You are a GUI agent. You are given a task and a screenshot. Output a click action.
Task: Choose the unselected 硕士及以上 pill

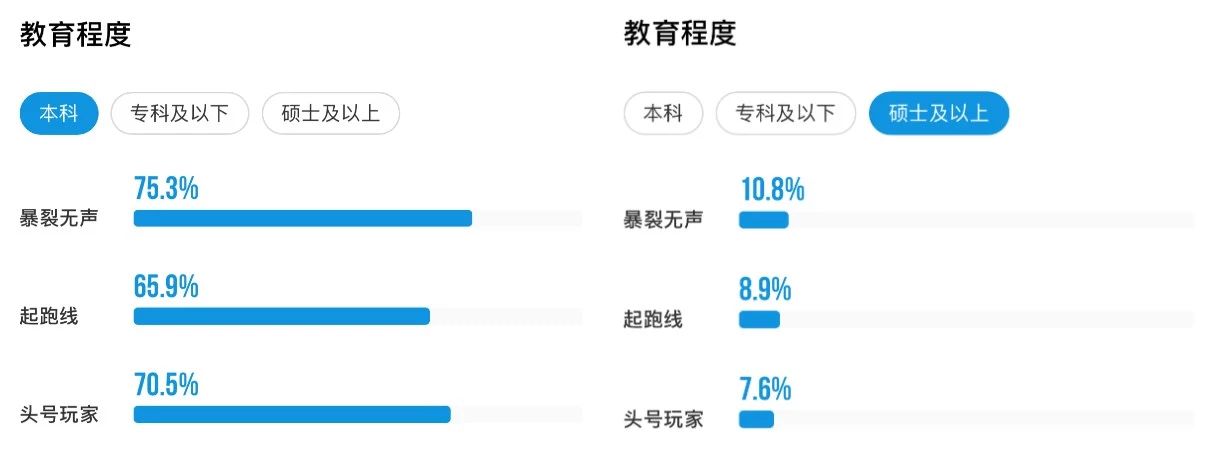click(x=330, y=114)
